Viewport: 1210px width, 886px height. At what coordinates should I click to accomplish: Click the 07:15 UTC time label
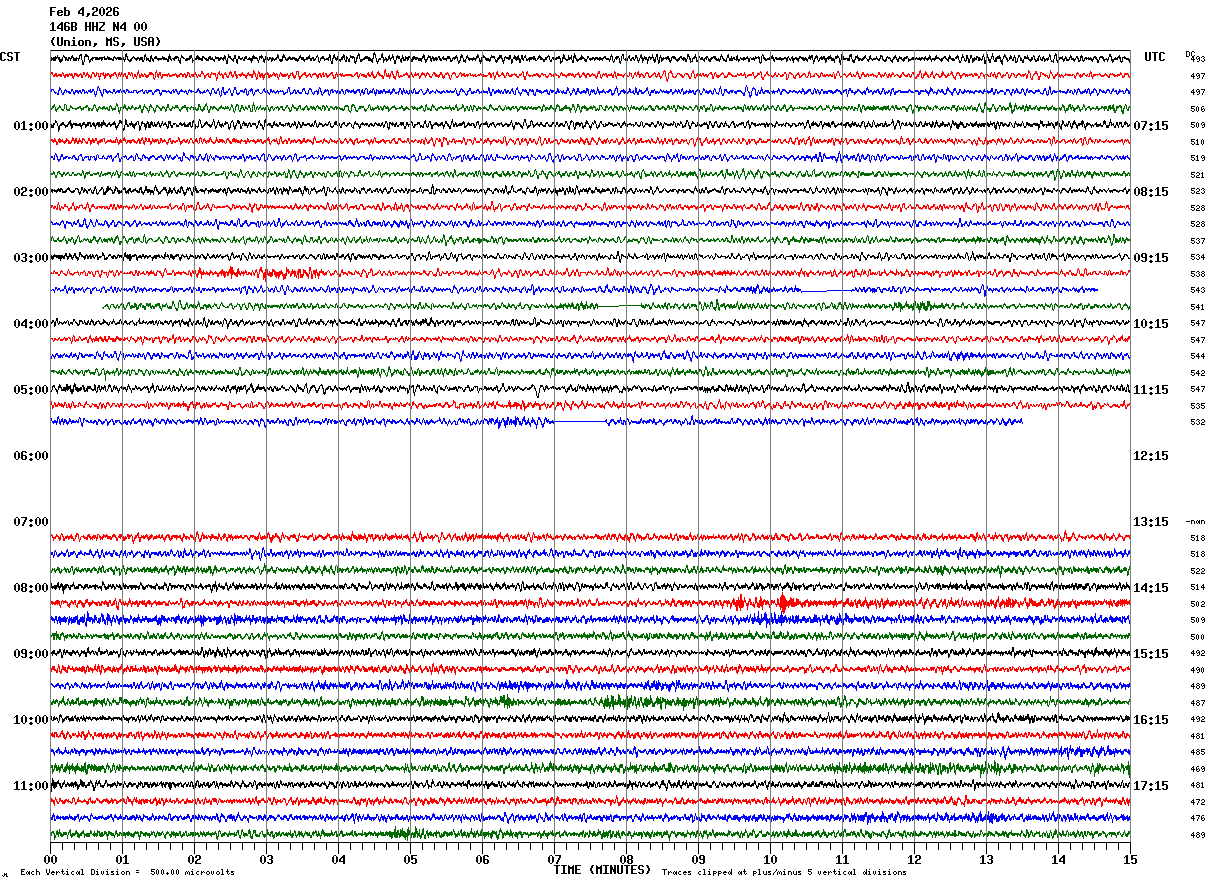click(x=1151, y=126)
